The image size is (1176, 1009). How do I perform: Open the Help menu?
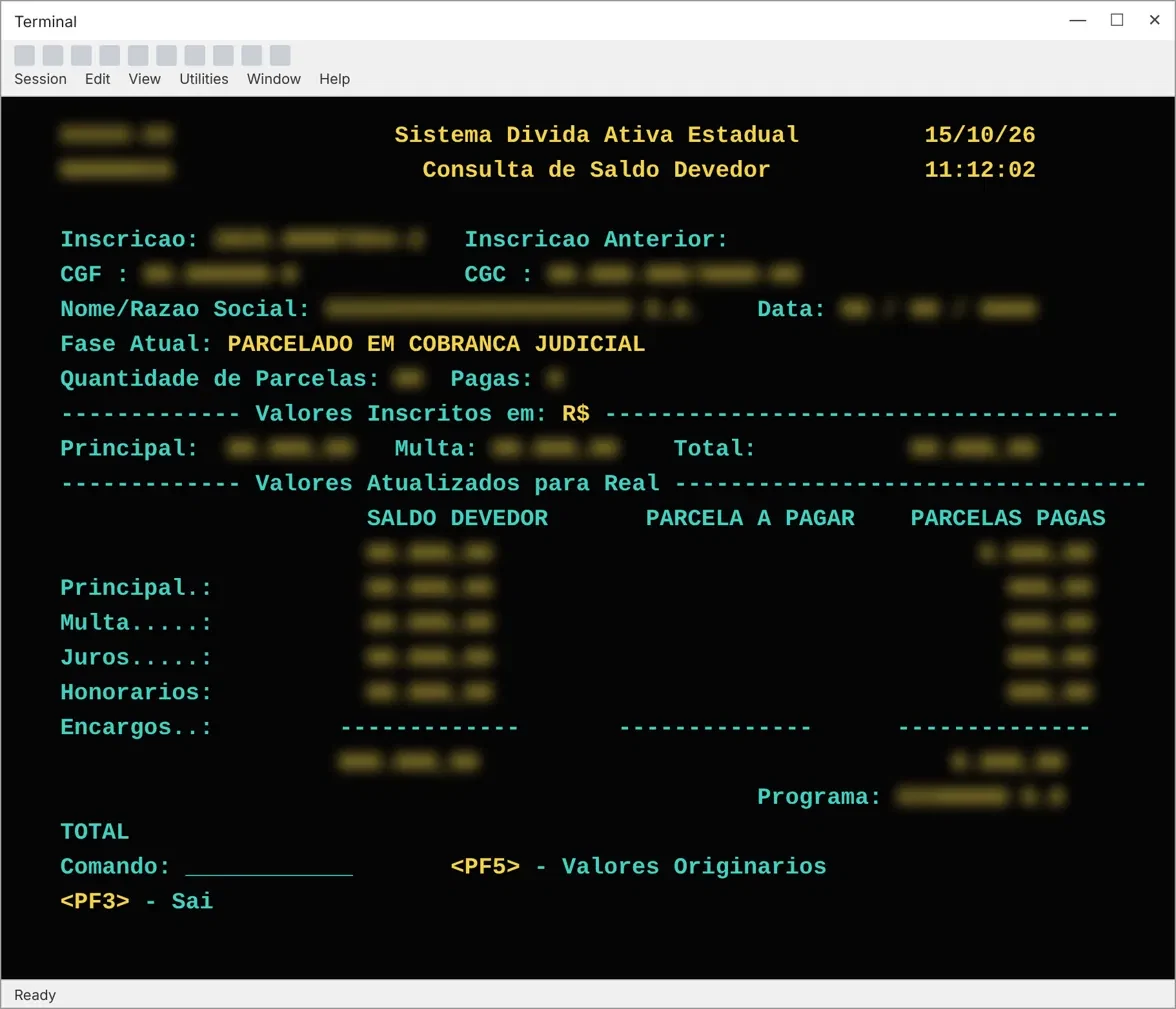334,79
